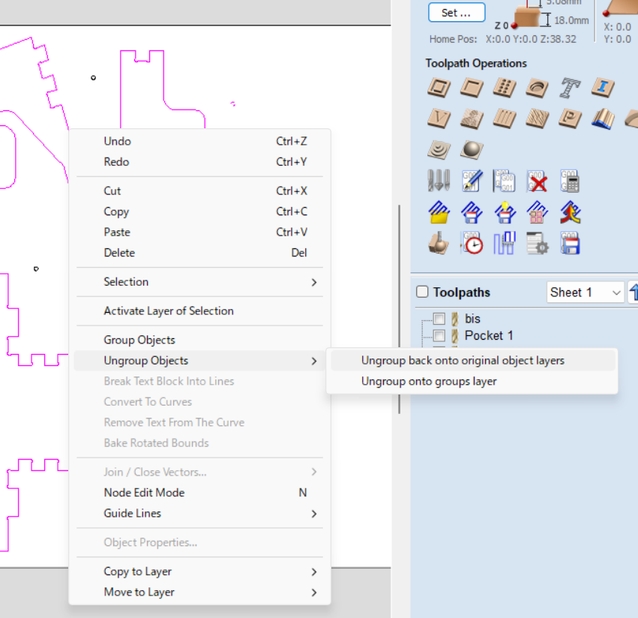Screen dimensions: 638x618
Task: Click greyed Convert To Curves entry
Action: [199, 402]
